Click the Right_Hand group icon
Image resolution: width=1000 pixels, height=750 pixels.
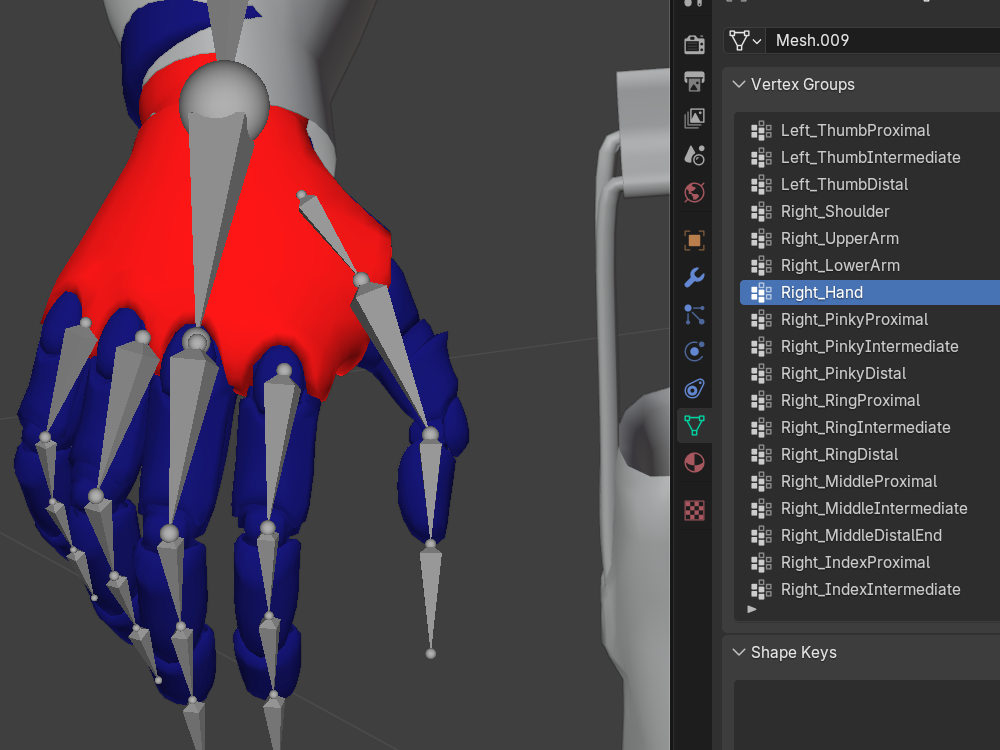(x=761, y=293)
